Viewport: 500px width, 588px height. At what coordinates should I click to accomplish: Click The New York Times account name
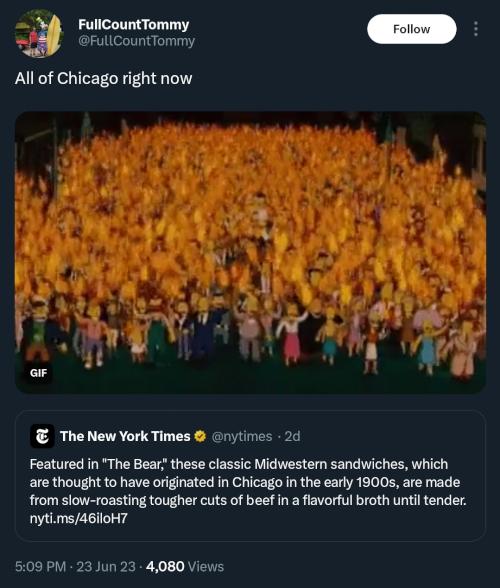point(125,436)
